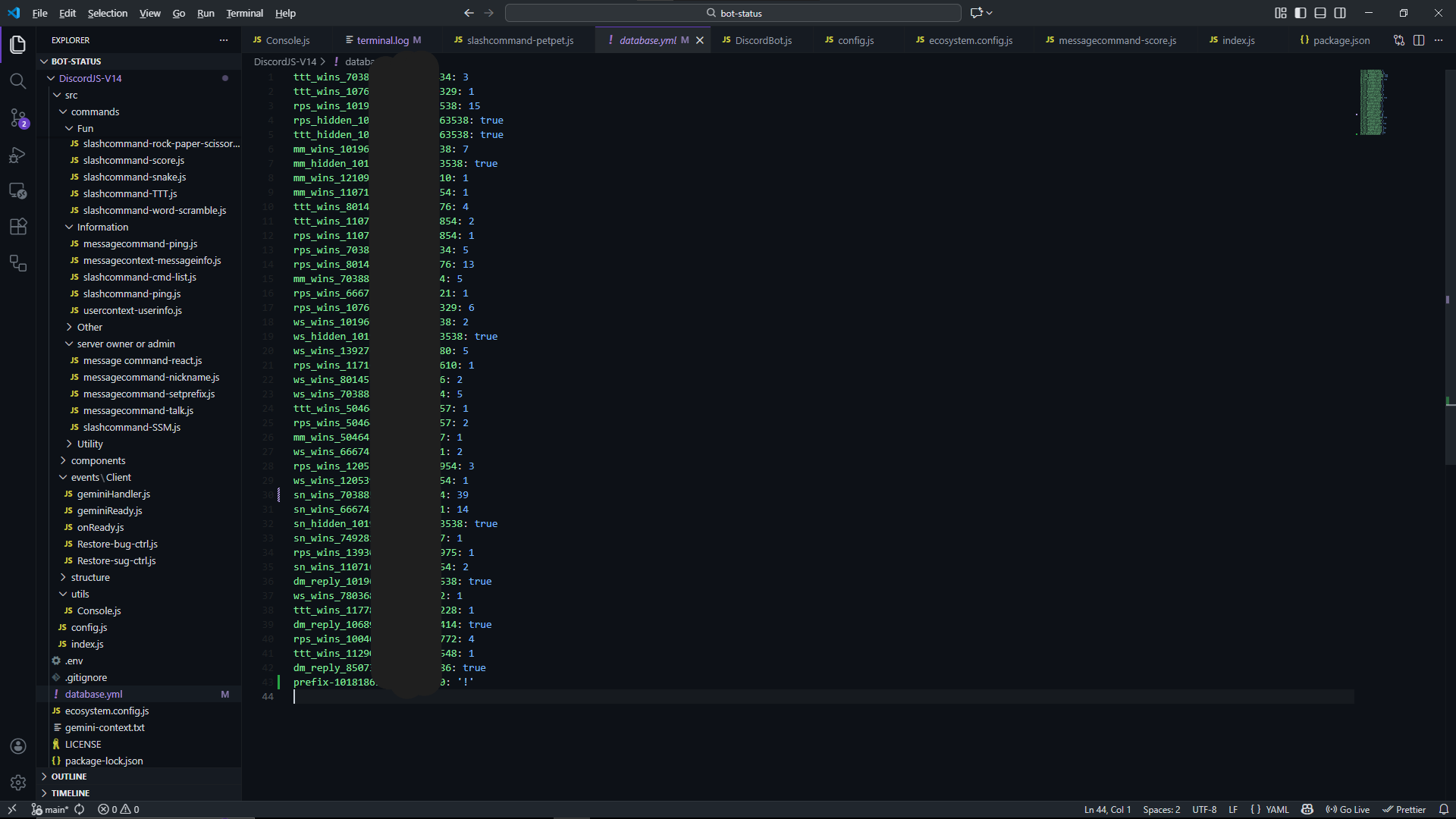Switch to the DiscordBot.js tab
This screenshot has height=819, width=1456.
coord(763,40)
